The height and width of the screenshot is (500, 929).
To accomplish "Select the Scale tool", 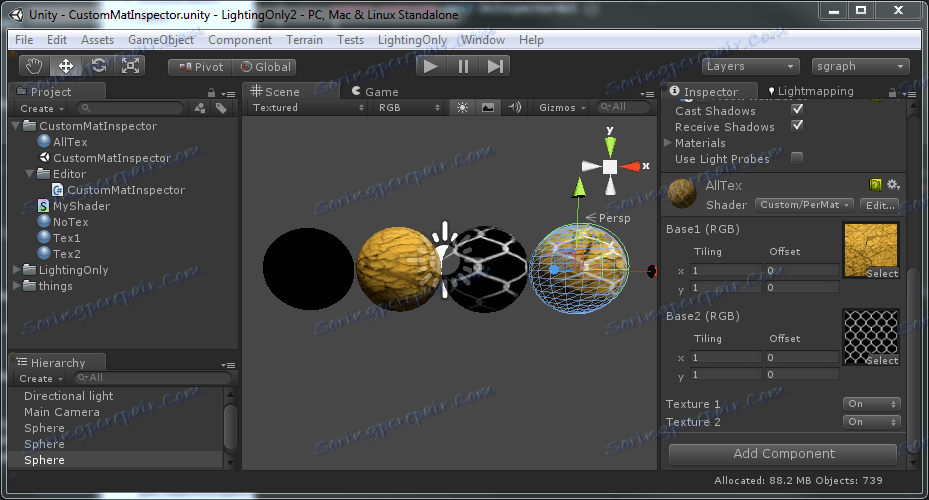I will click(x=130, y=66).
